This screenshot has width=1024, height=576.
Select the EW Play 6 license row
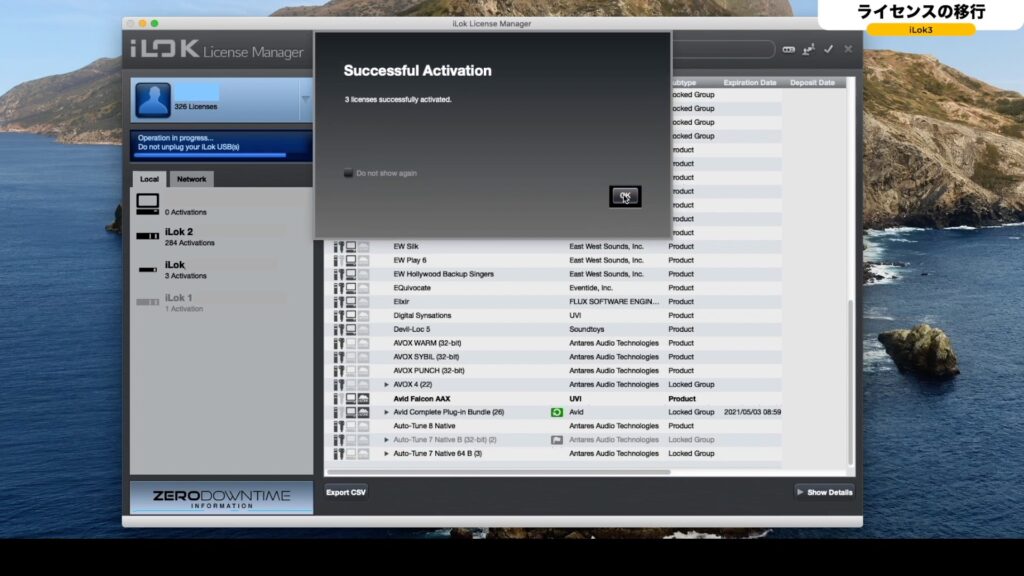click(554, 260)
